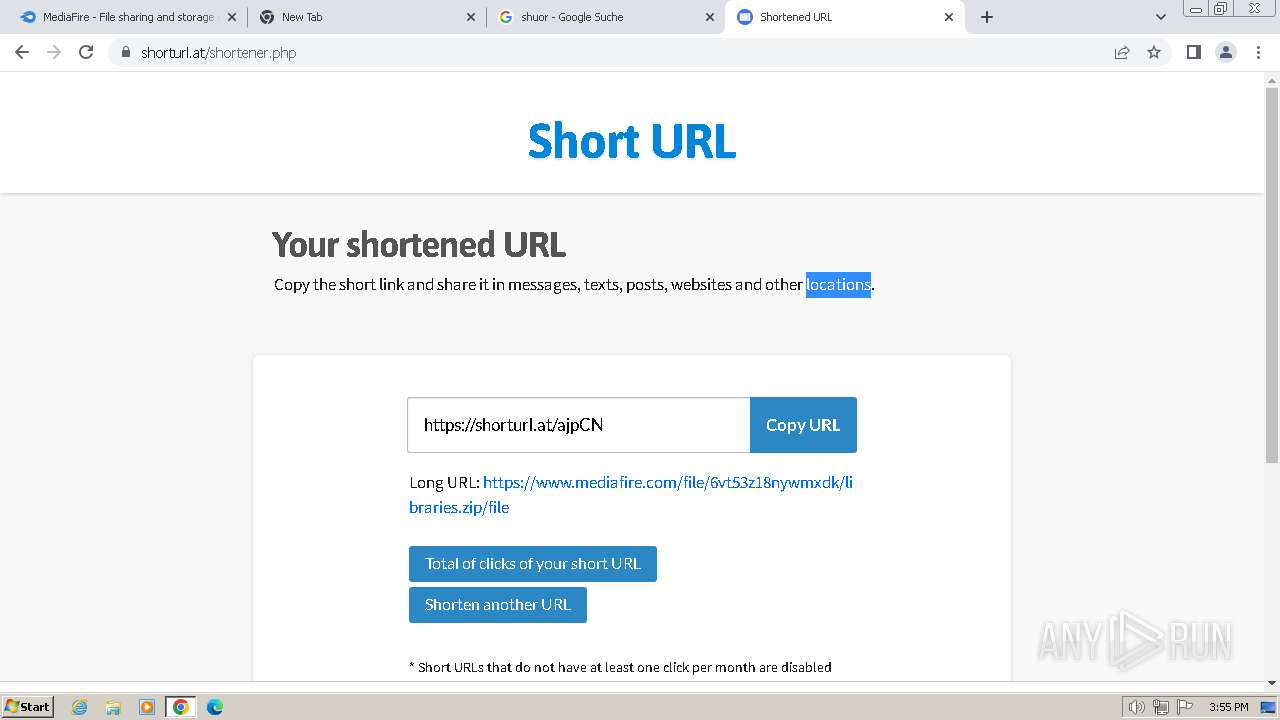Viewport: 1280px width, 720px height.
Task: Click the shortened URL text field
Action: tap(578, 425)
